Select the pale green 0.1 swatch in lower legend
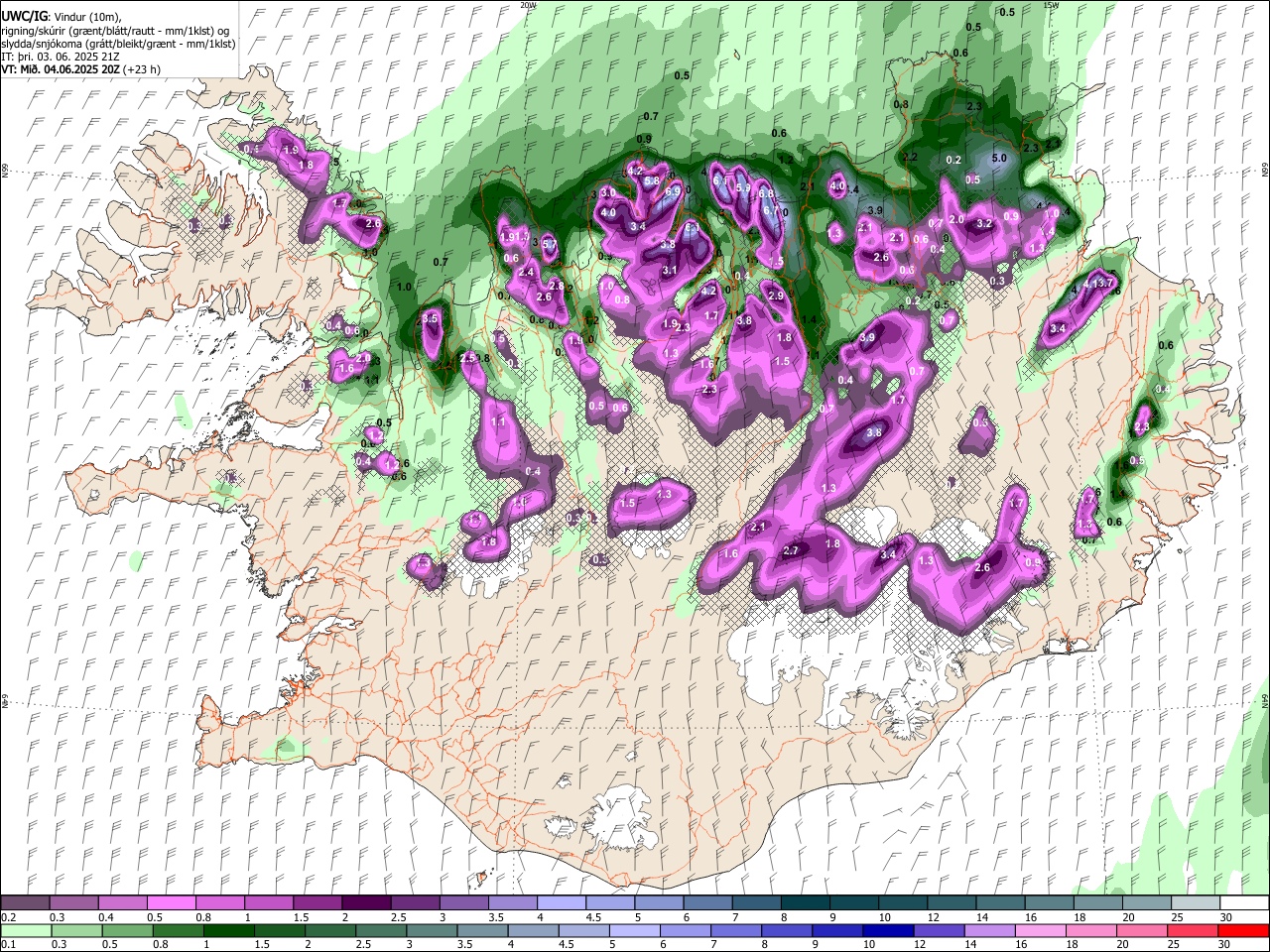This screenshot has height=952, width=1270. [x=25, y=930]
